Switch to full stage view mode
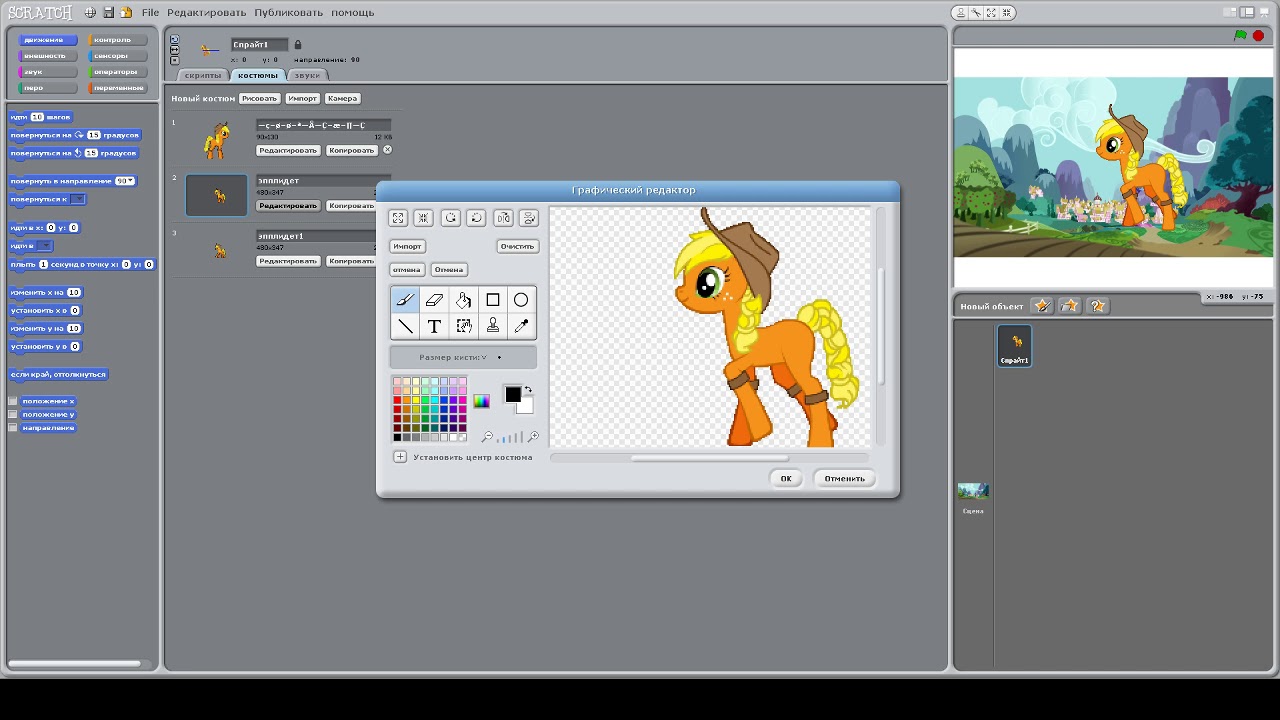Viewport: 1280px width, 720px height. point(1247,13)
